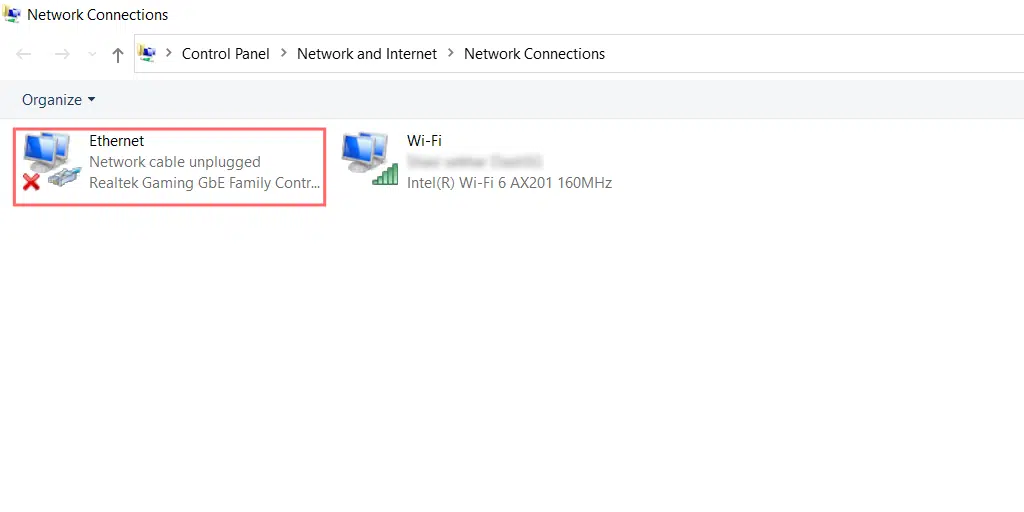Screen dimensions: 1024x512
Task: Select the Wi-Fi adapter icon
Action: click(x=370, y=159)
